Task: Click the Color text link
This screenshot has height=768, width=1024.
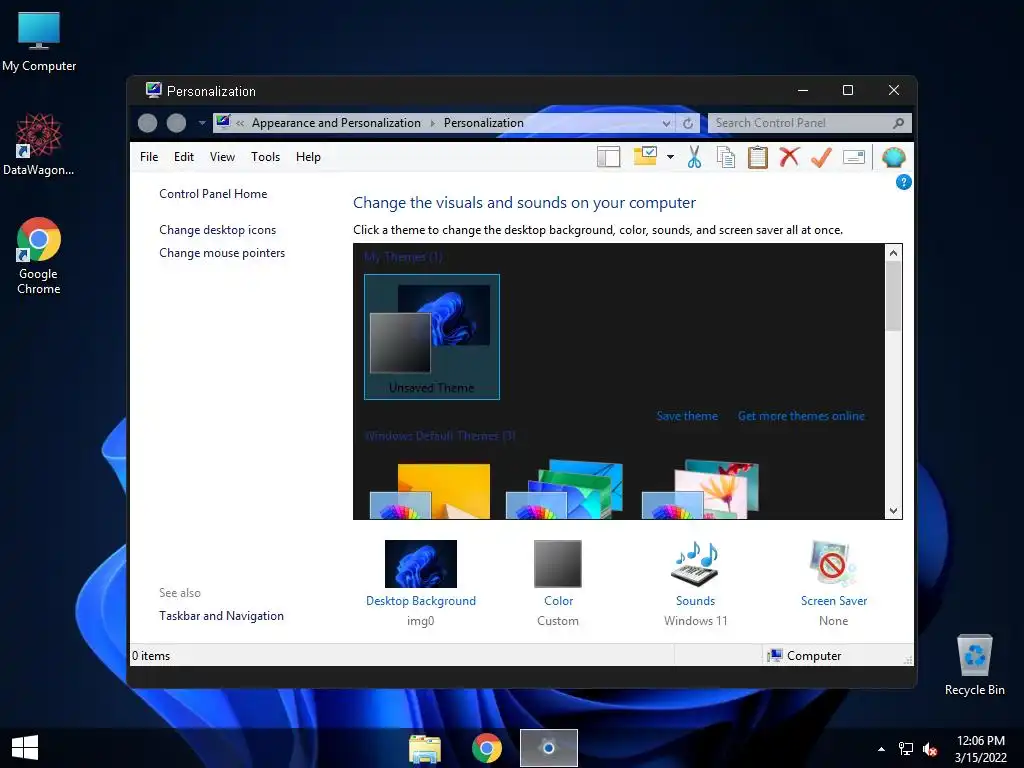Action: point(558,601)
